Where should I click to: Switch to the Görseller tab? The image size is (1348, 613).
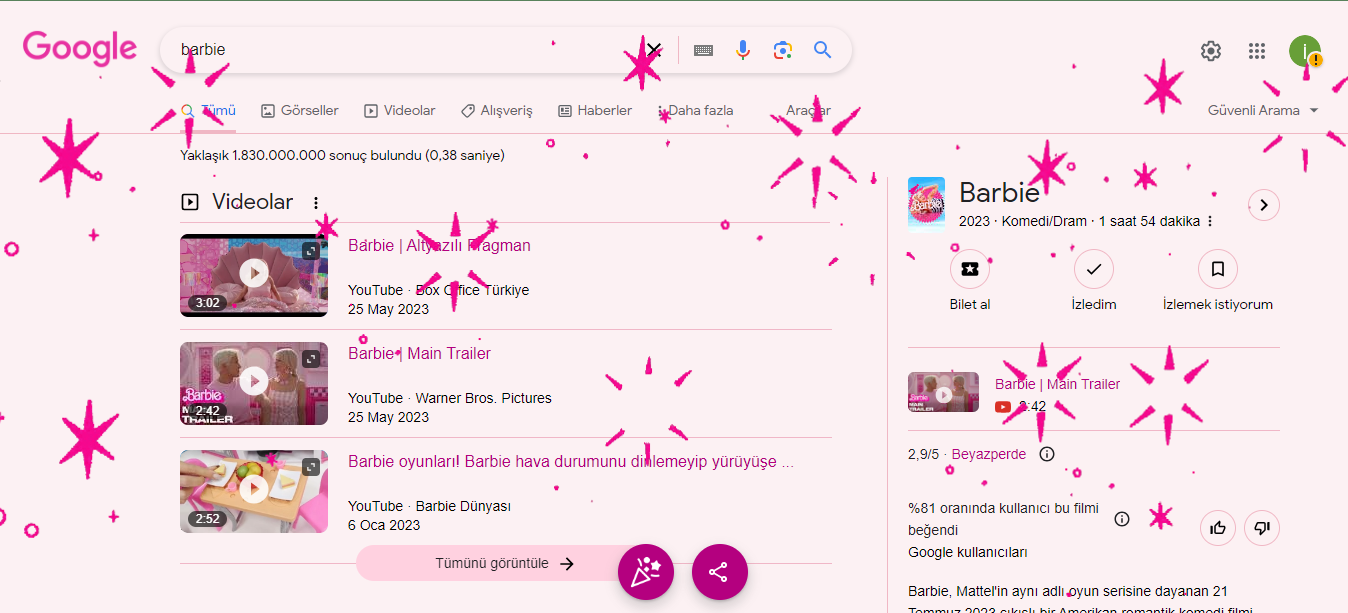(x=299, y=110)
